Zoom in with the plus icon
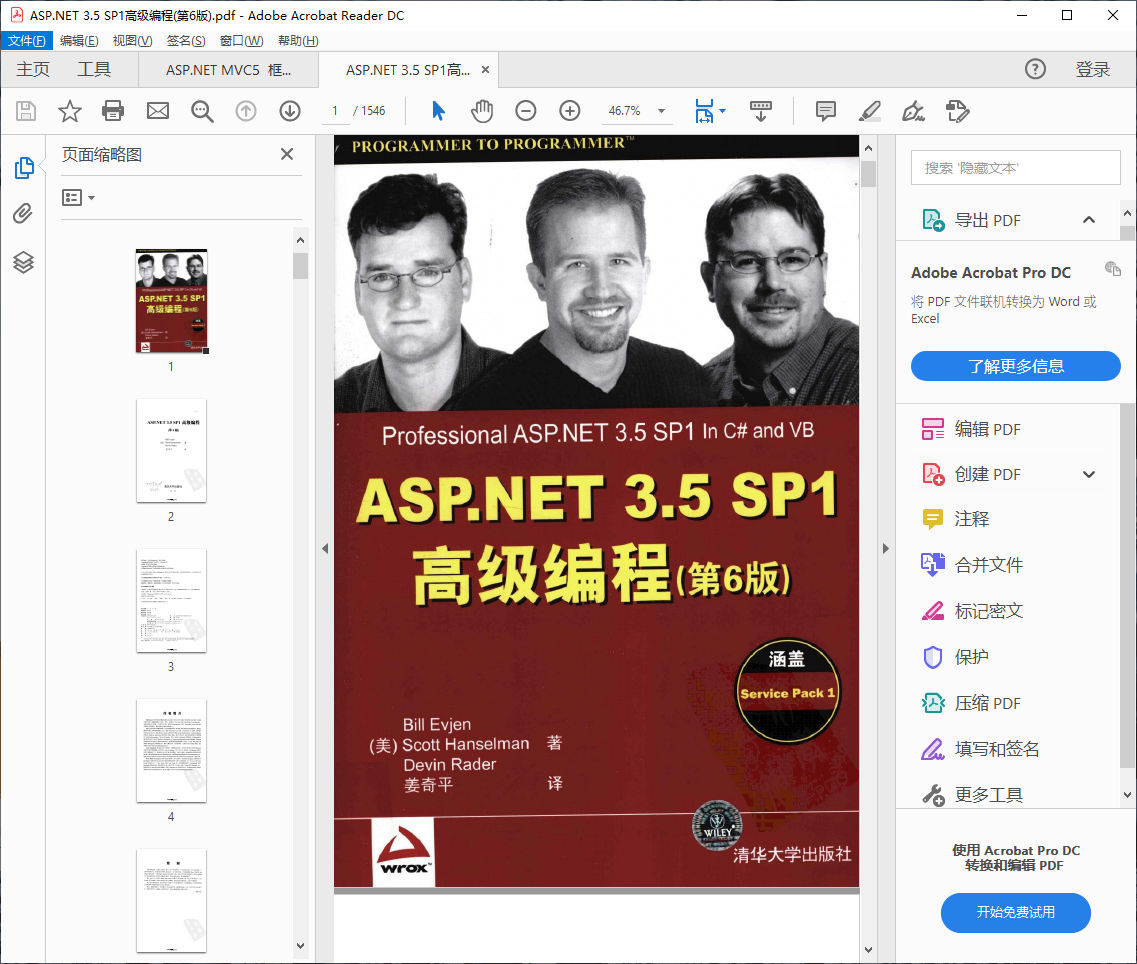The height and width of the screenshot is (964, 1137). click(x=570, y=111)
